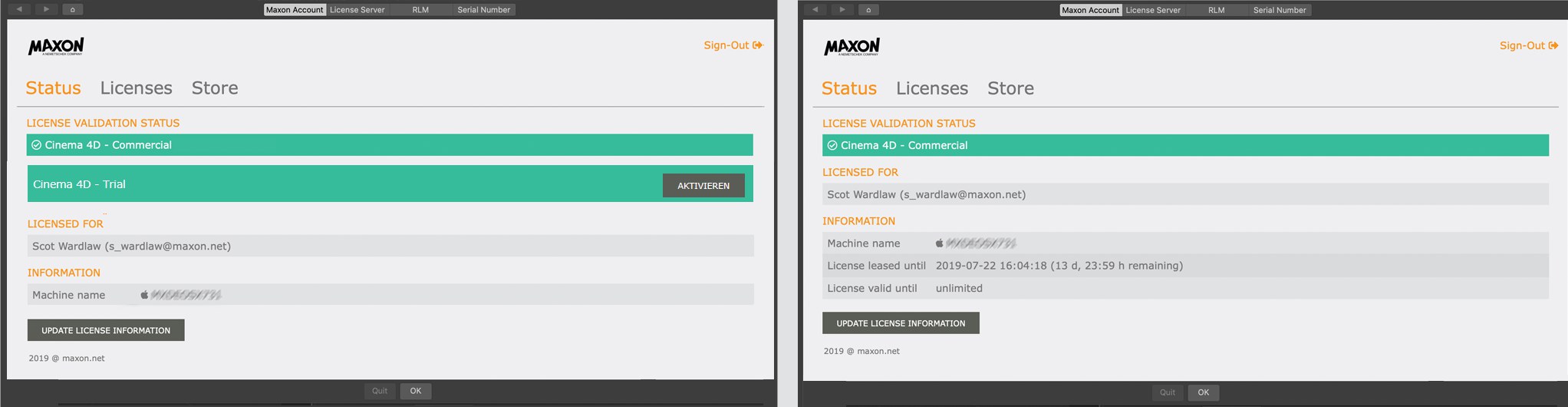Sign out using the left window's Sign-Out link
The height and width of the screenshot is (407, 1568).
pyautogui.click(x=733, y=45)
